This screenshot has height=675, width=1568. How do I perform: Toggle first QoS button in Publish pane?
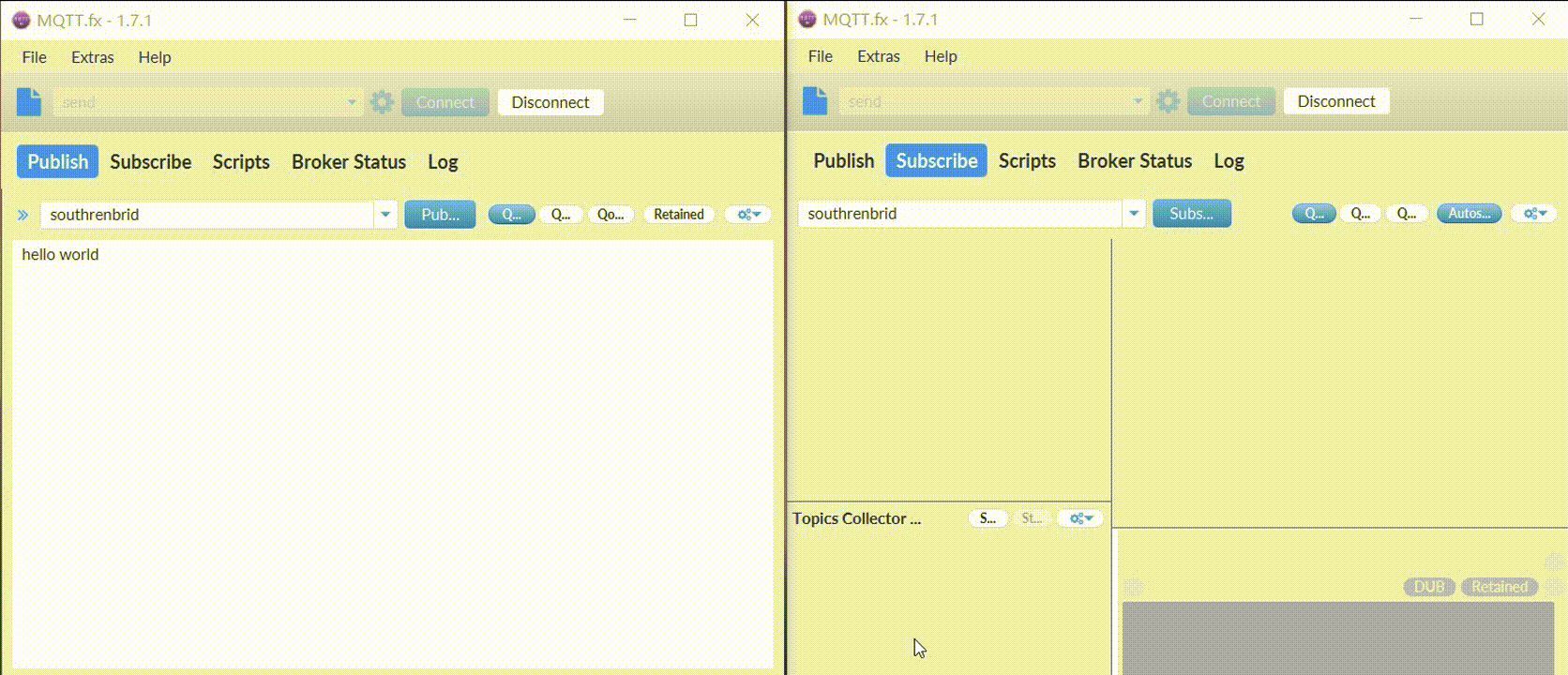[x=511, y=215]
